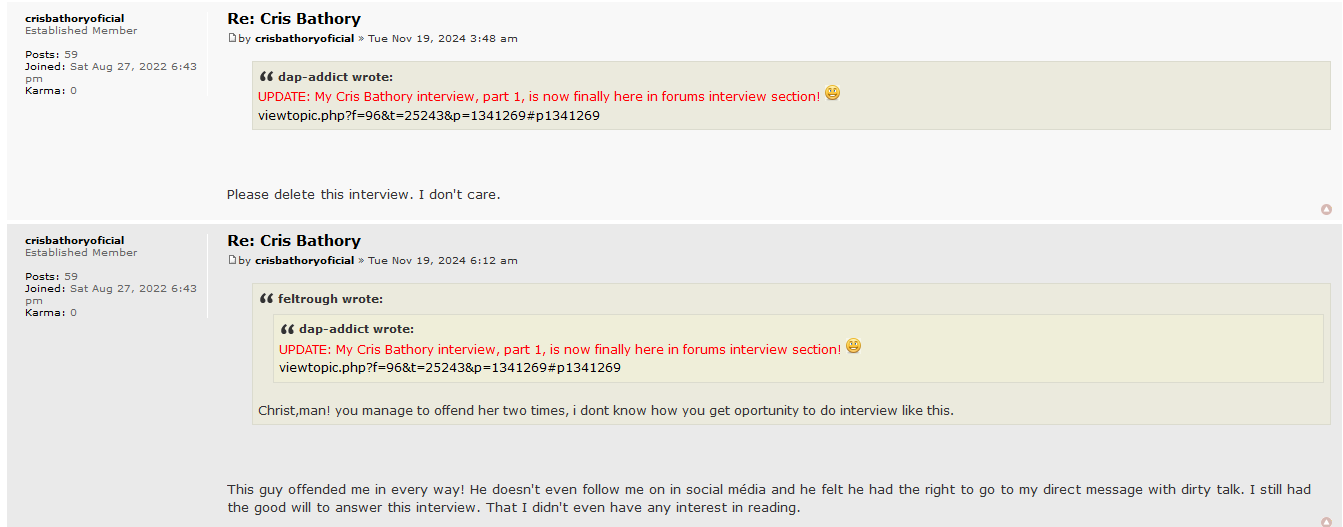Screen dimensions: 1343x527
Task: Click author name in the 3:48 am byline
Action: click(x=305, y=38)
